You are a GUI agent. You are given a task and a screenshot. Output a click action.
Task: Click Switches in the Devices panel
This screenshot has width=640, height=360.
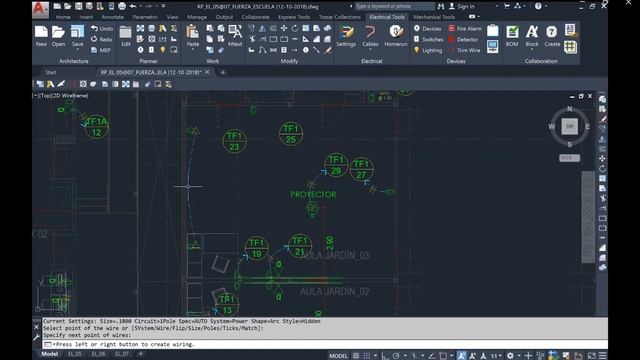(428, 39)
